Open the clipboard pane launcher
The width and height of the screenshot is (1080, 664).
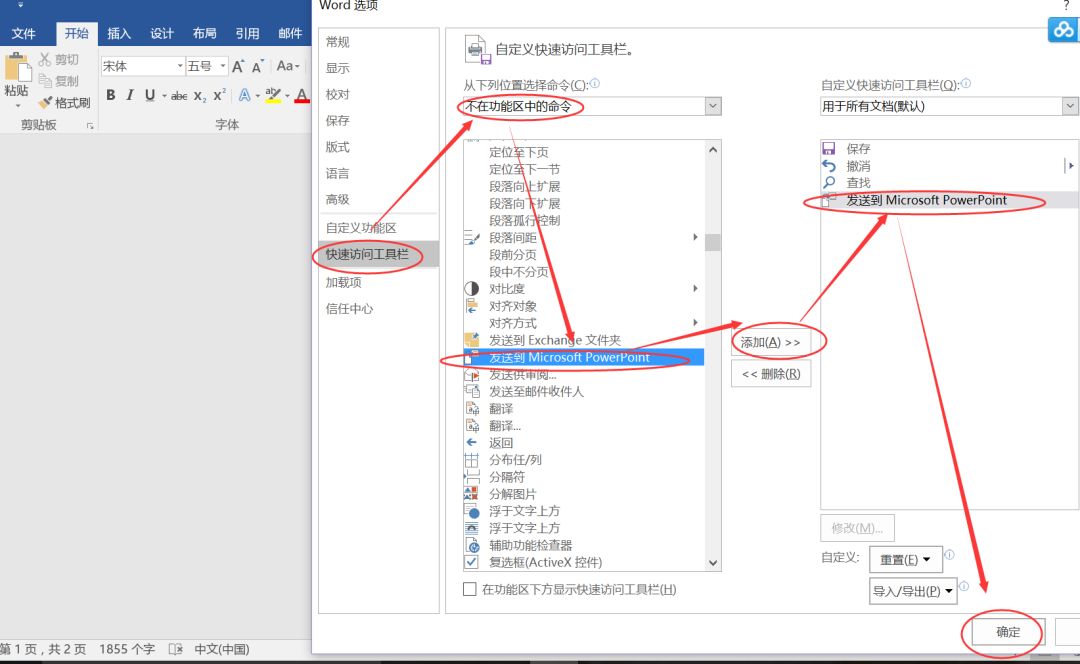(x=90, y=125)
